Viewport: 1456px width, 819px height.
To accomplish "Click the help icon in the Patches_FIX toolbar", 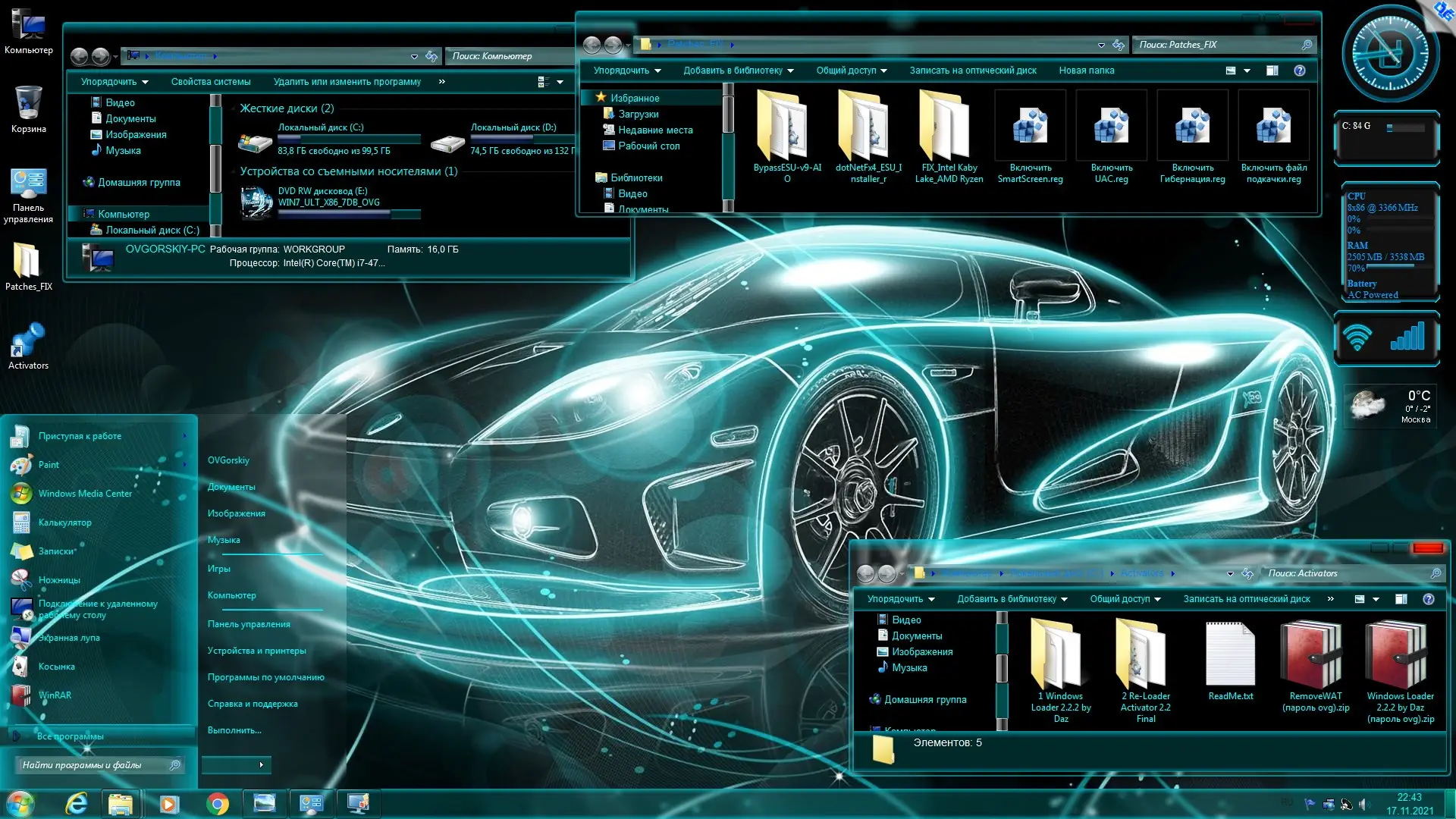I will tap(1300, 71).
